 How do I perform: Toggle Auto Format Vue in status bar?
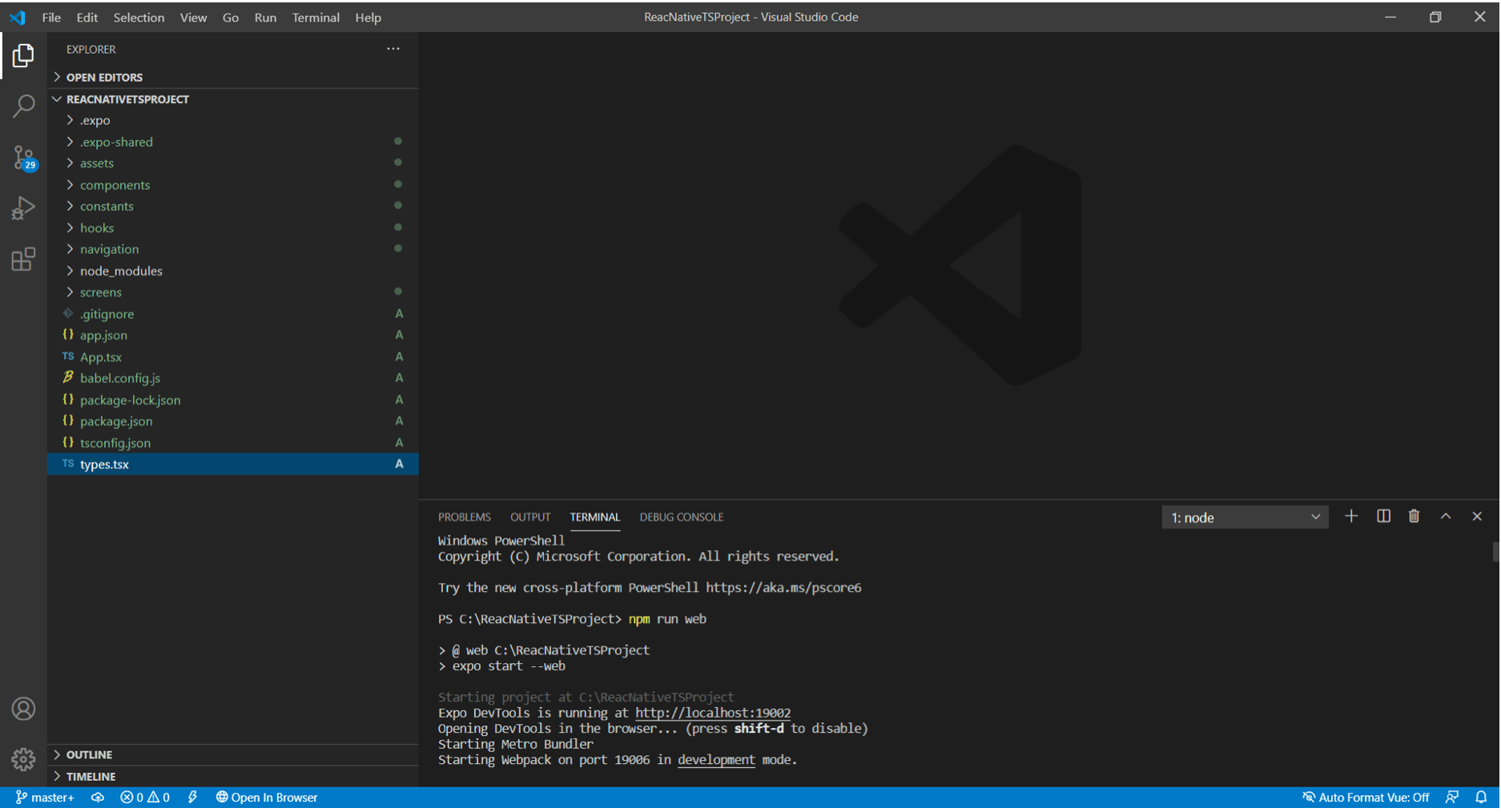click(x=1366, y=798)
